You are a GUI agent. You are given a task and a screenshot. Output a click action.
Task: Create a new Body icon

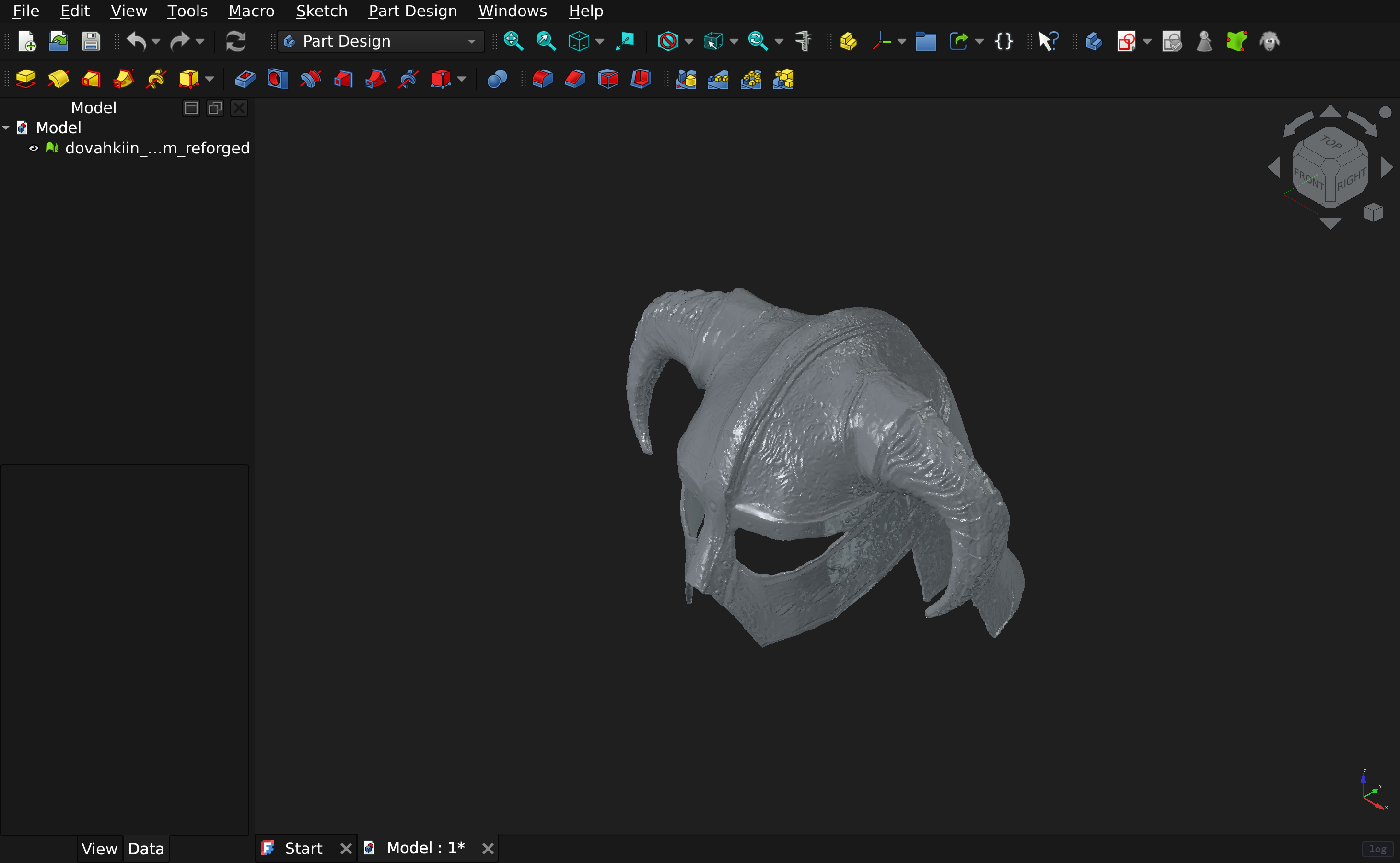tap(1094, 42)
